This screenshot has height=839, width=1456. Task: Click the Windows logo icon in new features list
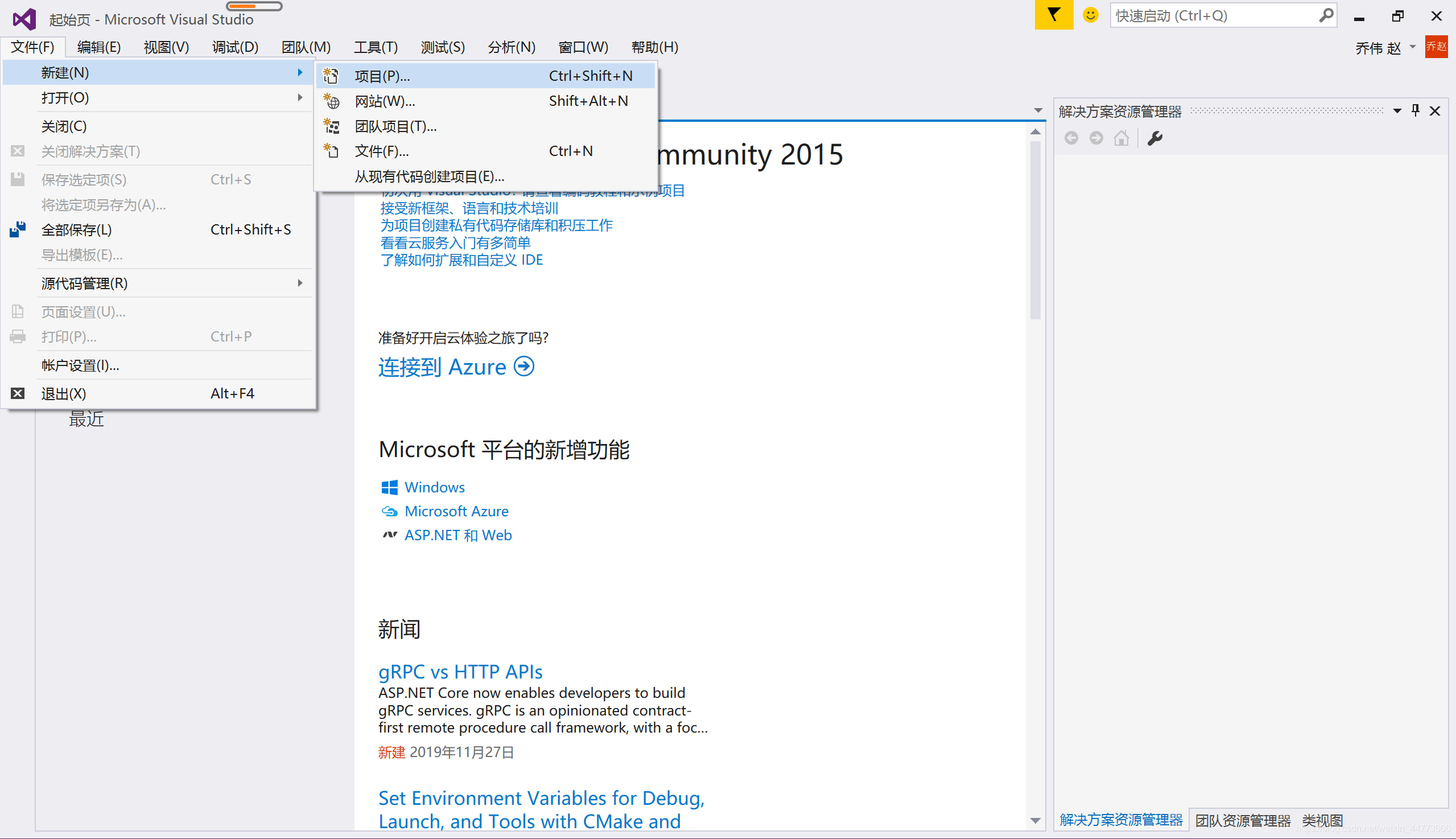pos(389,487)
